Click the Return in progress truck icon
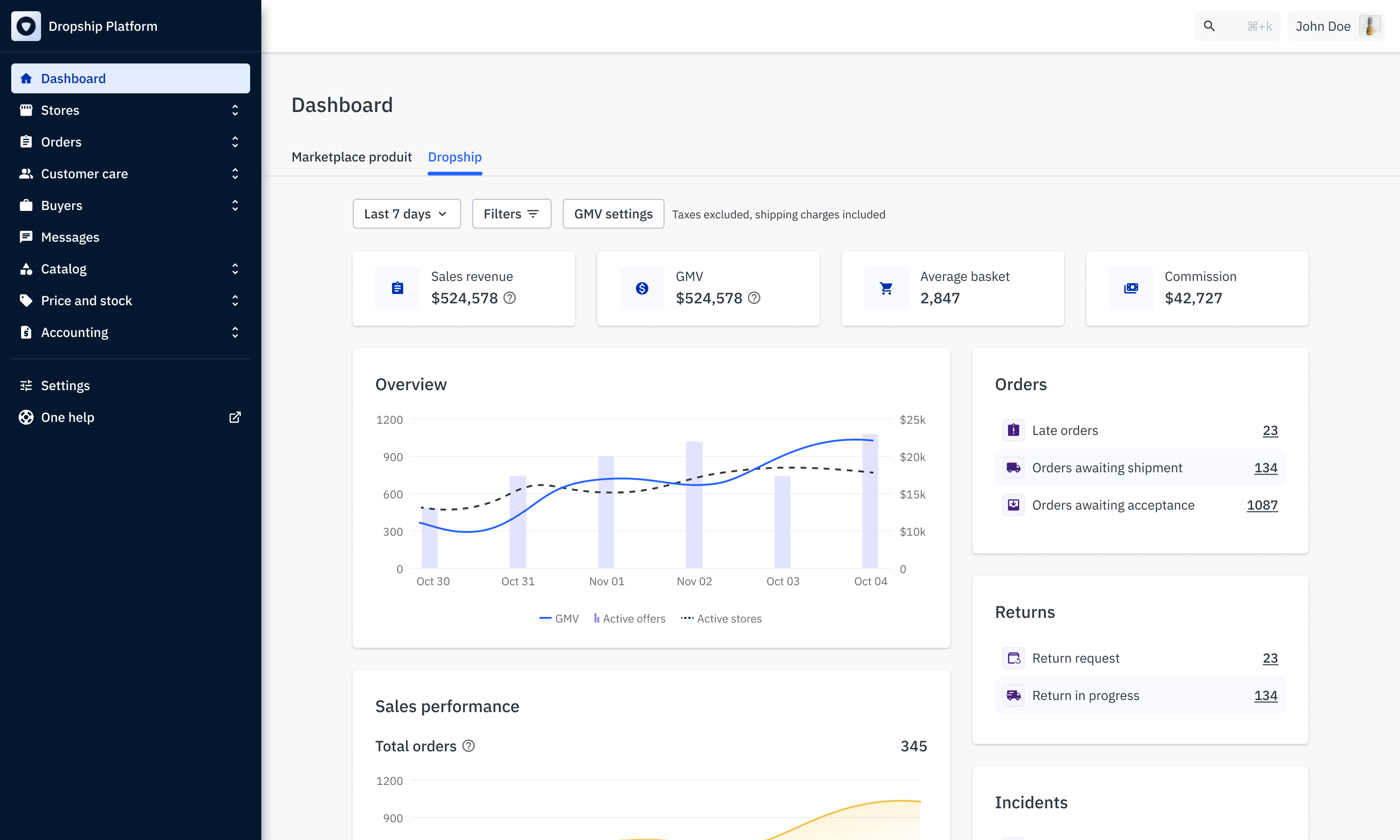The width and height of the screenshot is (1400, 840). click(1014, 695)
